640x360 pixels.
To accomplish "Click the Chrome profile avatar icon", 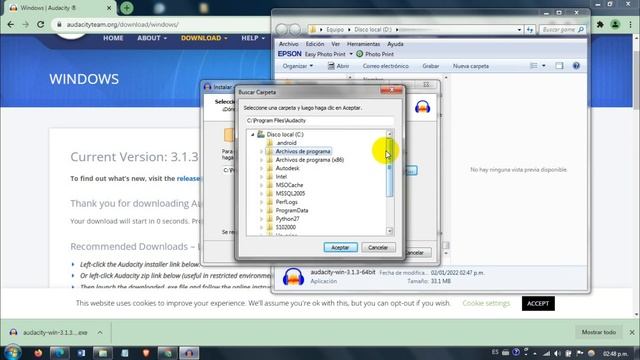I will coord(615,24).
